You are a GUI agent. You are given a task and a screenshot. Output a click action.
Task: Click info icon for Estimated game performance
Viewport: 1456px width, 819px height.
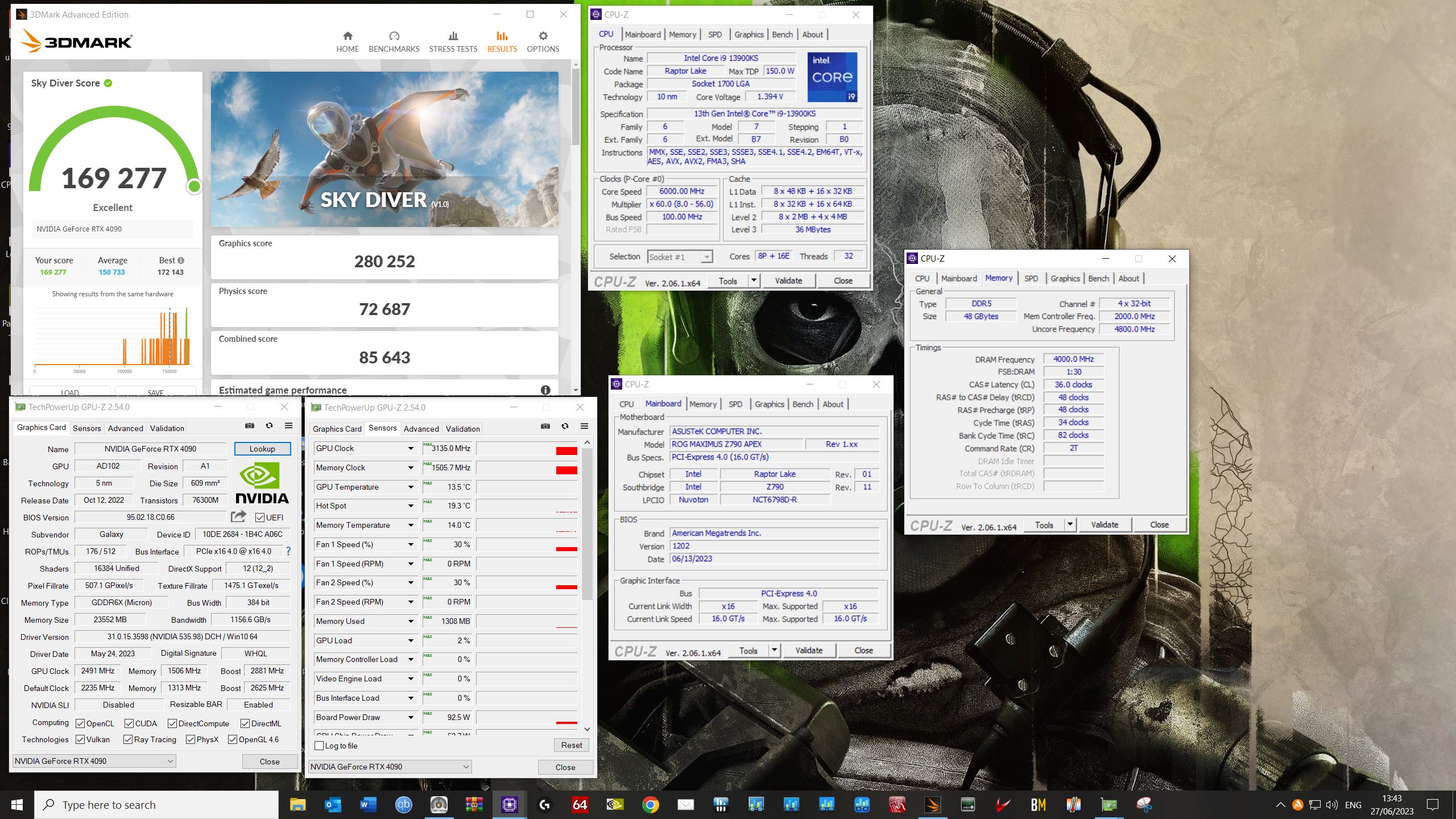pos(545,390)
